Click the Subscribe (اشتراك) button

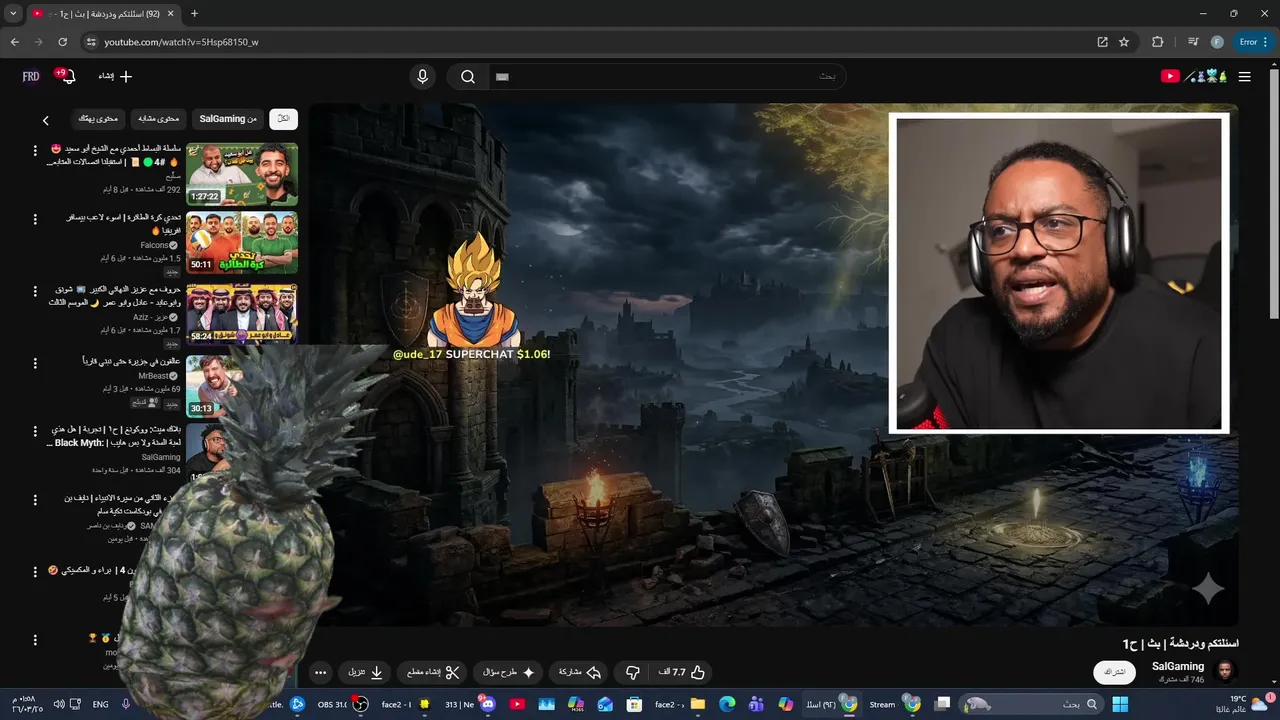click(1115, 672)
